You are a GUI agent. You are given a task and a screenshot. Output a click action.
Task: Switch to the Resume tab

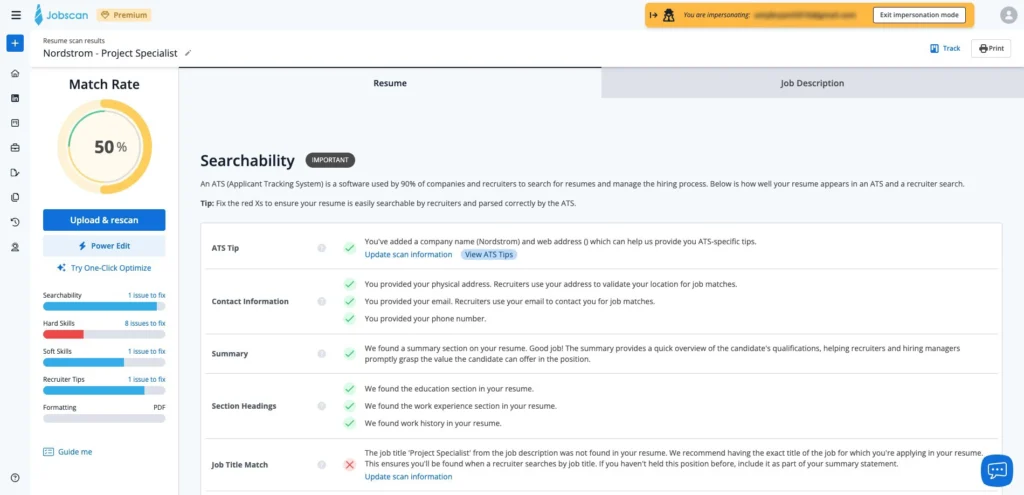[390, 83]
